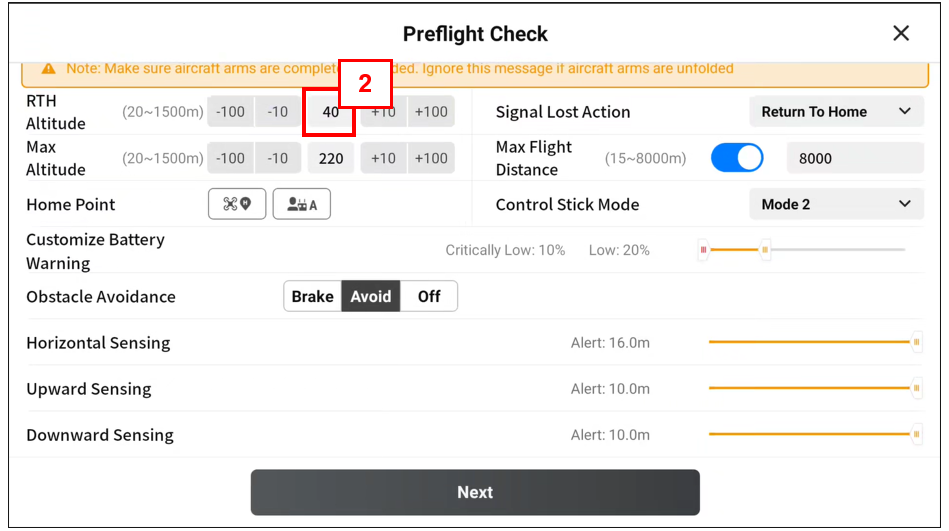Viewport: 949px width, 531px height.
Task: Click the Max Altitude value field
Action: (331, 158)
